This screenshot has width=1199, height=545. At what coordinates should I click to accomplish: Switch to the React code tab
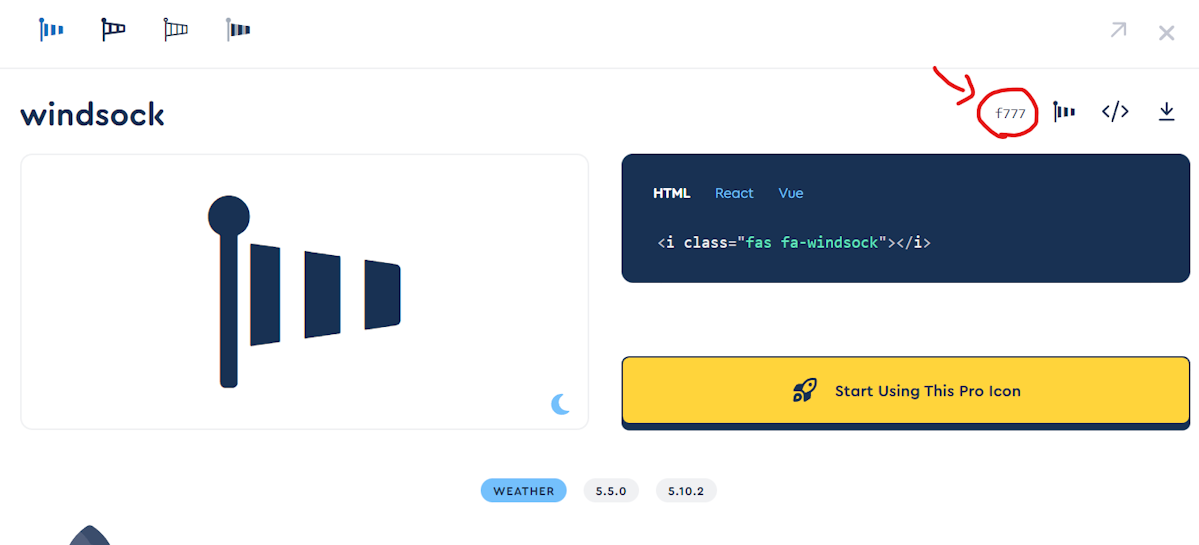click(x=734, y=193)
